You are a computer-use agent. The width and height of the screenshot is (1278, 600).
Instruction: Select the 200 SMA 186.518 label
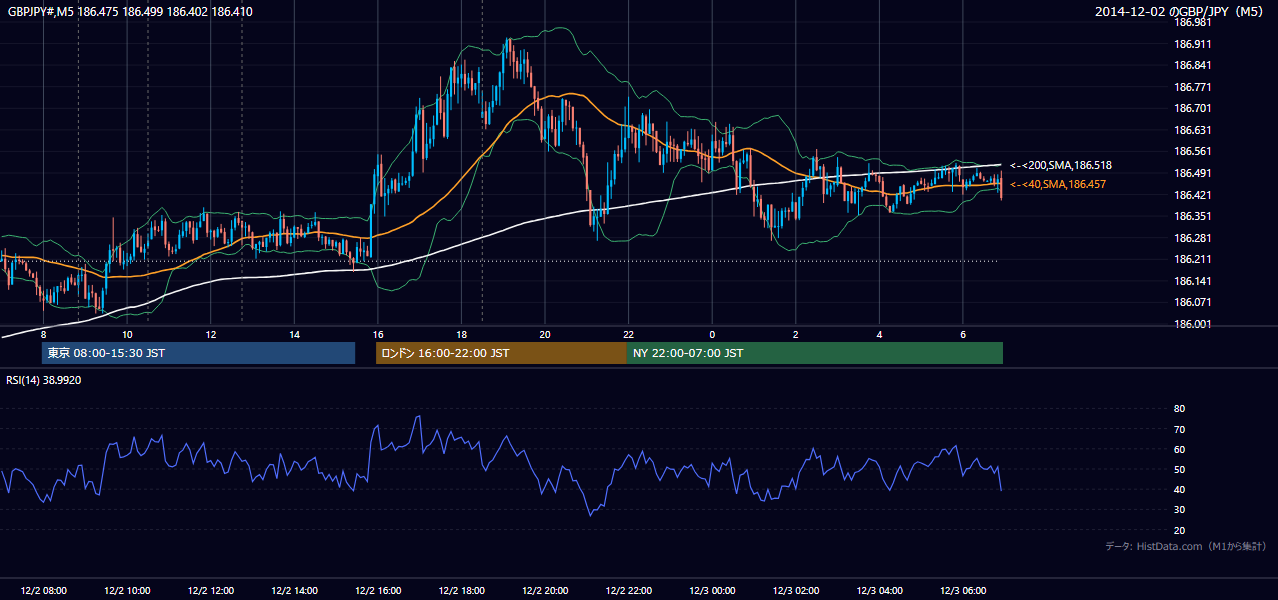coord(1061,165)
